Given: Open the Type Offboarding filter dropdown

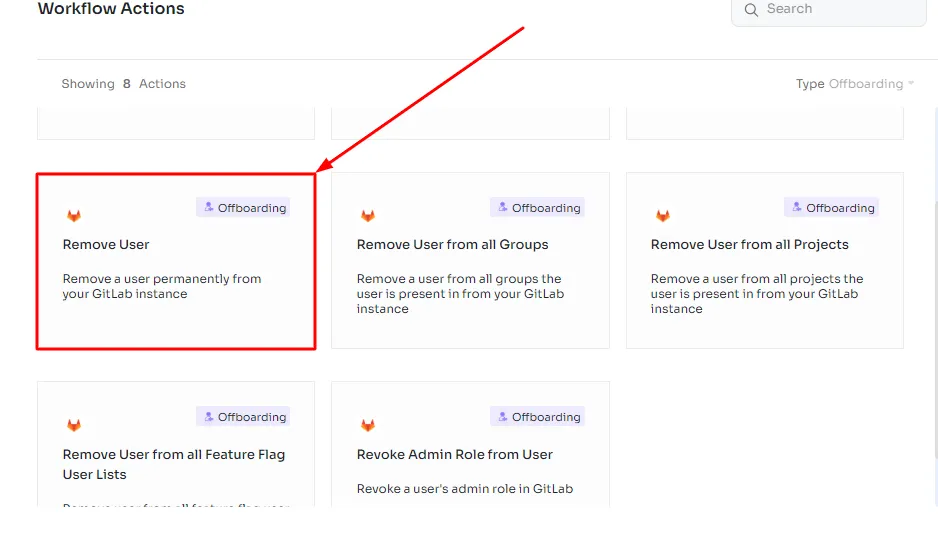Looking at the screenshot, I should [x=855, y=84].
